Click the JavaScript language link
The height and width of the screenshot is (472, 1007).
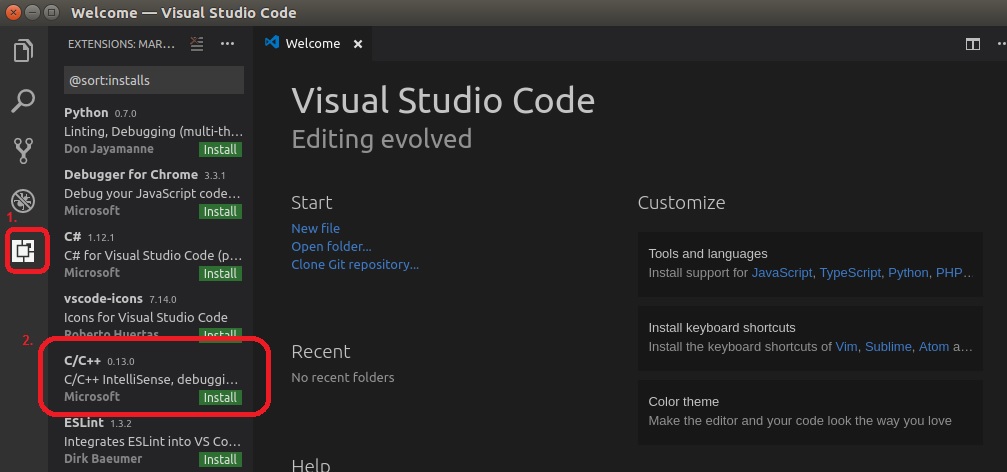pyautogui.click(x=782, y=273)
